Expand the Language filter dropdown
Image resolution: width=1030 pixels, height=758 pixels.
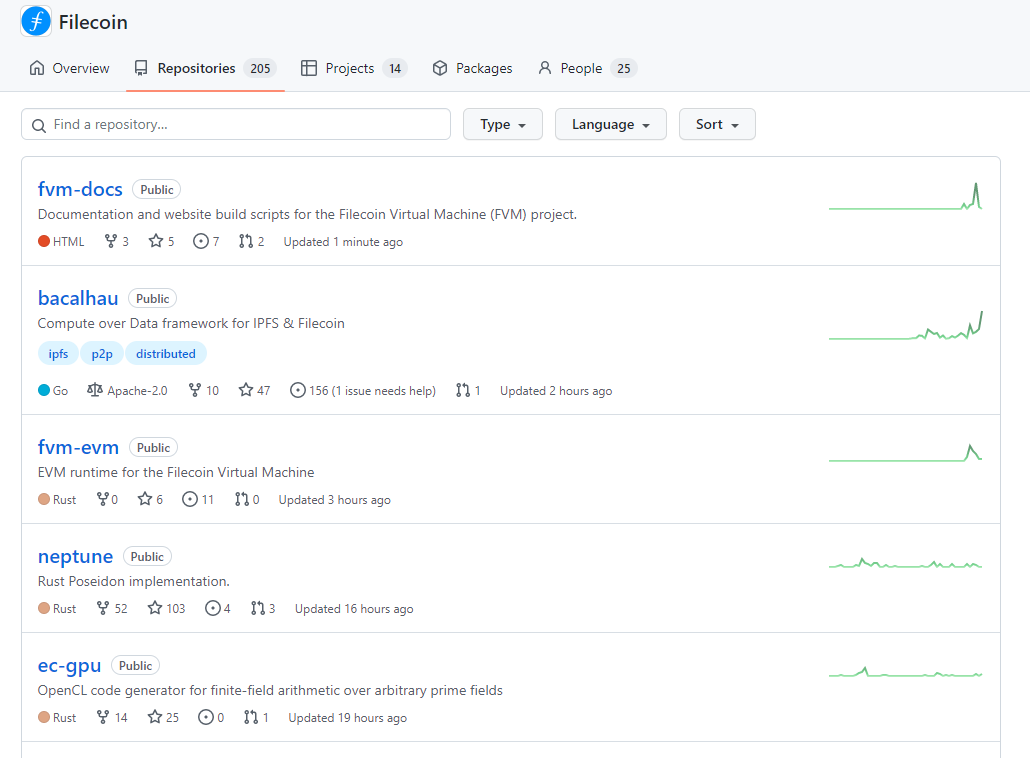[610, 124]
